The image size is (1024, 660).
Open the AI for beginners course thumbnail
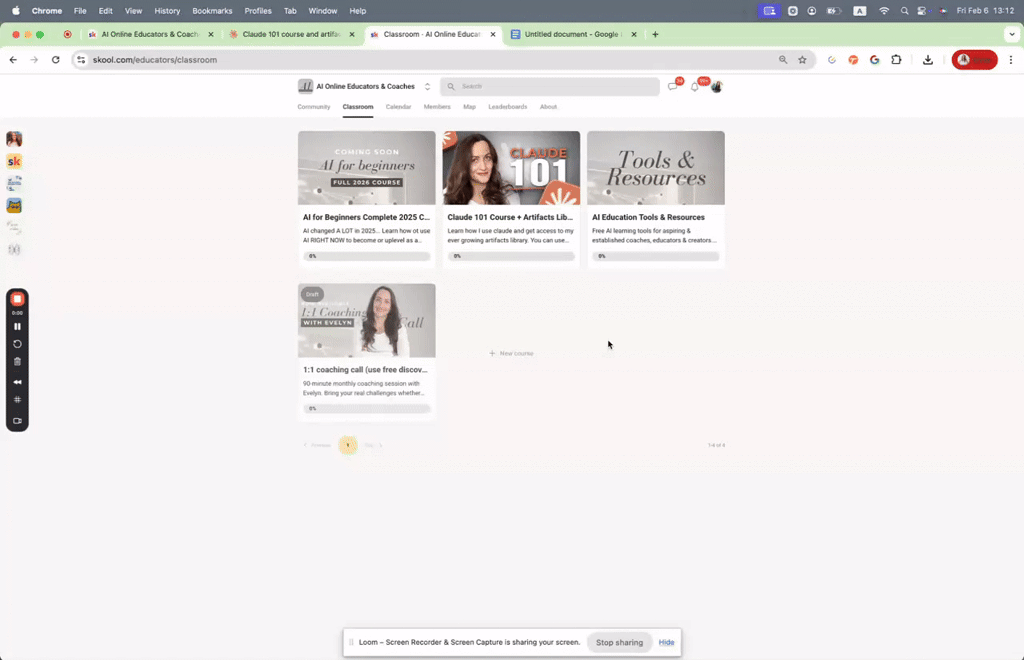366,168
